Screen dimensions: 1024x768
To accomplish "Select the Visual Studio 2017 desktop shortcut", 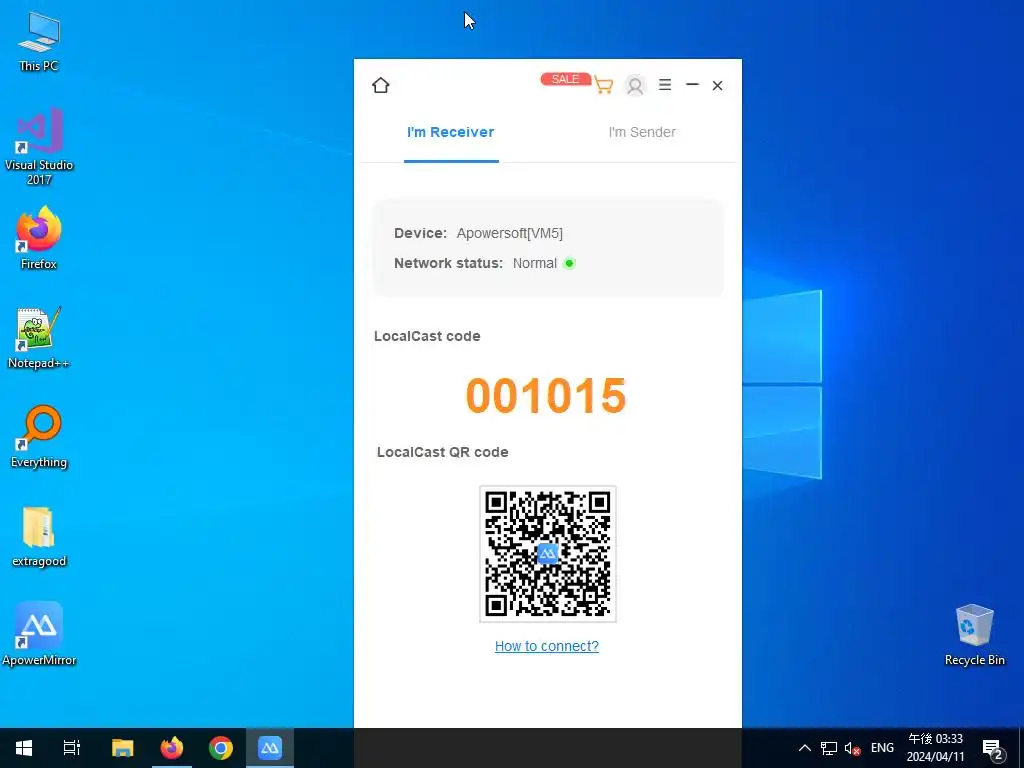I will coord(39,146).
